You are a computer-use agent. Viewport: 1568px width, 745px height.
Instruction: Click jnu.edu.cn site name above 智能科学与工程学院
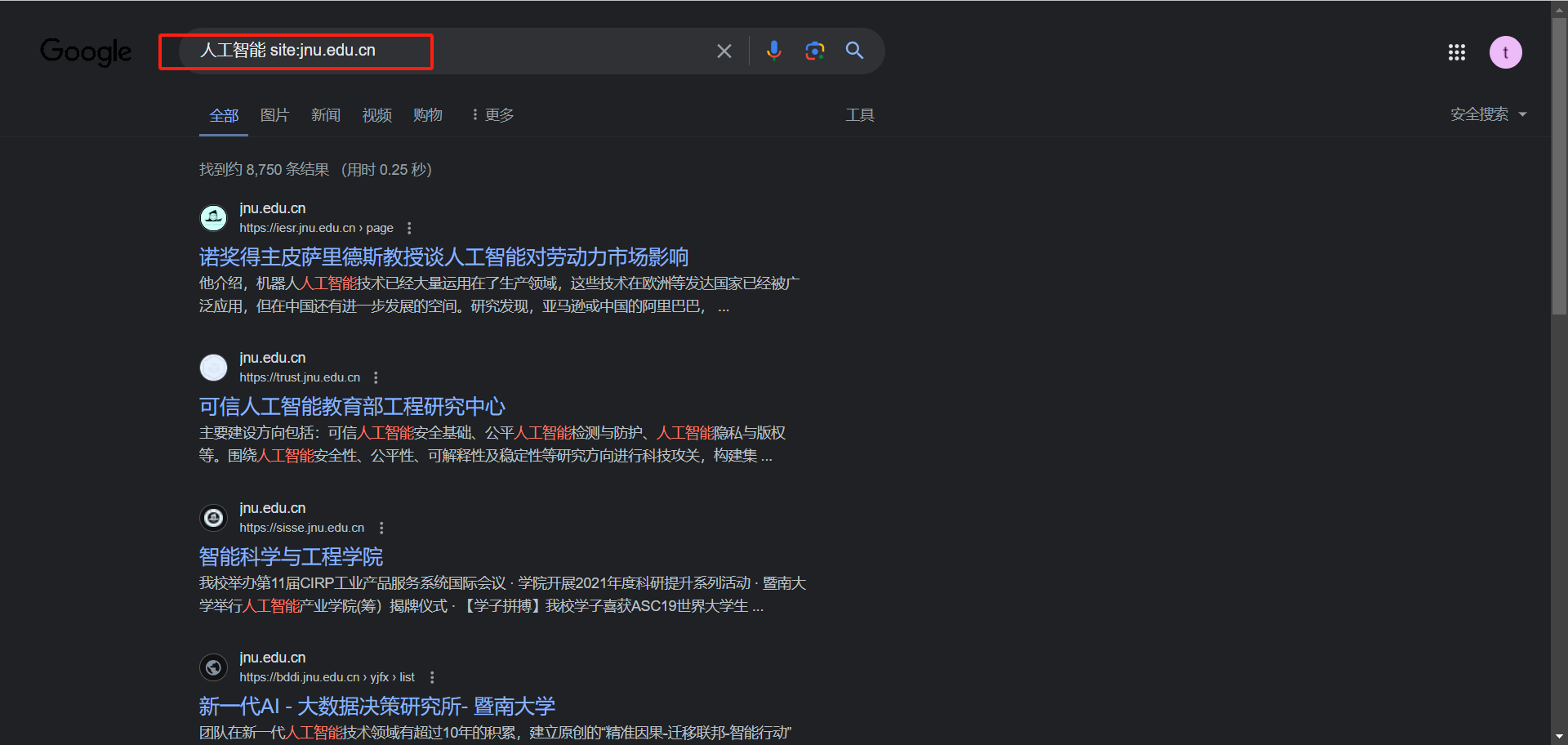[272, 508]
